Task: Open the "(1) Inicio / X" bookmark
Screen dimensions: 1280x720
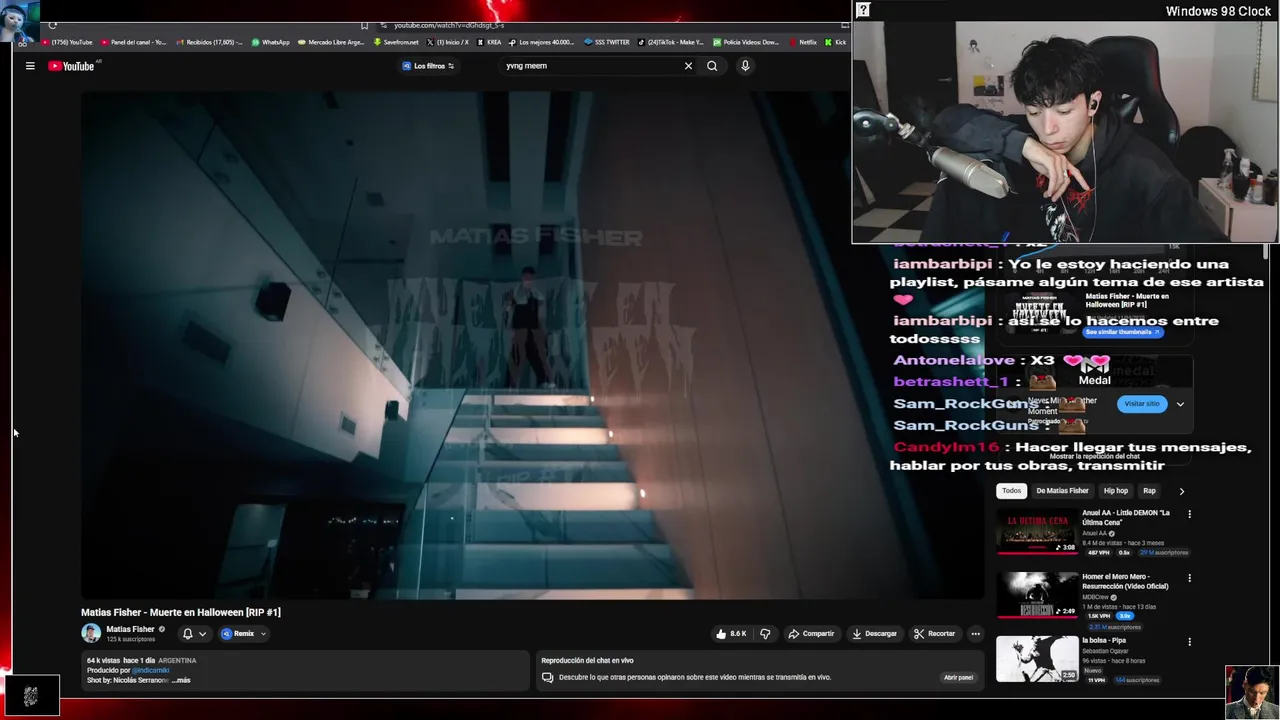Action: point(448,42)
